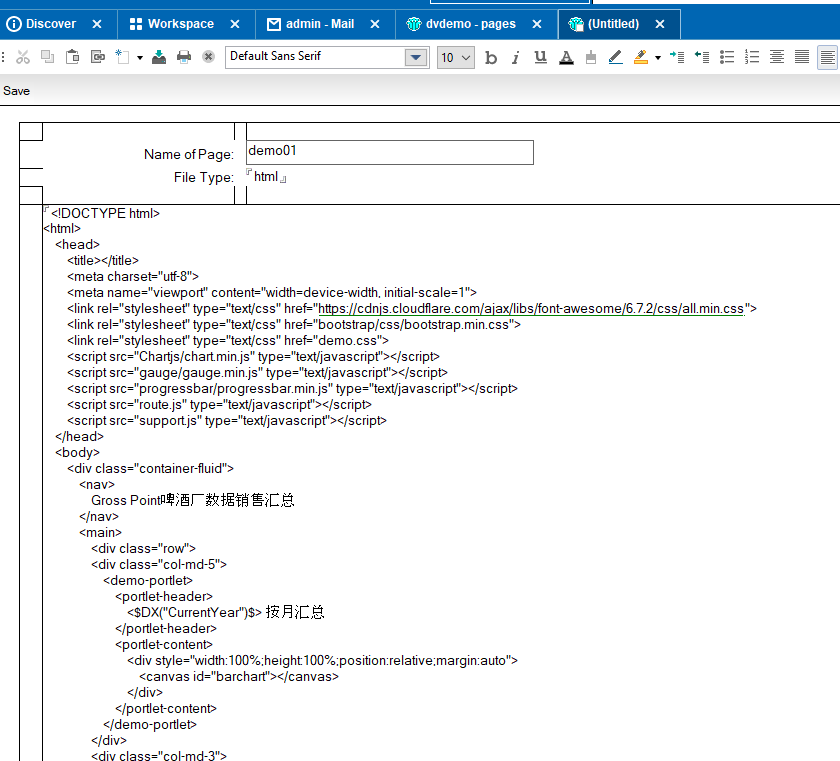Toggle underline formatting
840x761 pixels.
541,57
